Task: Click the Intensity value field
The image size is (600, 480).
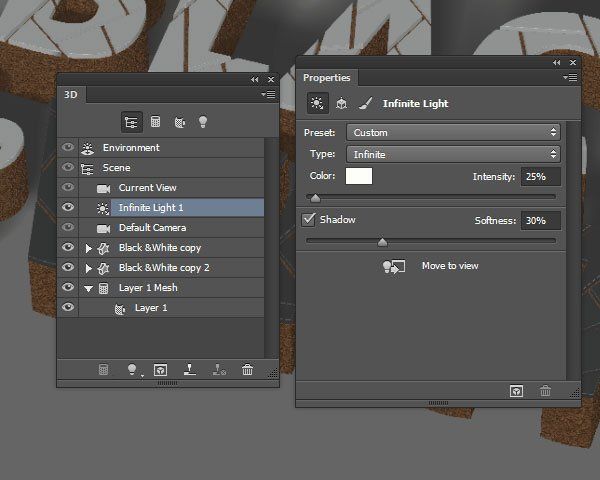Action: tap(541, 177)
